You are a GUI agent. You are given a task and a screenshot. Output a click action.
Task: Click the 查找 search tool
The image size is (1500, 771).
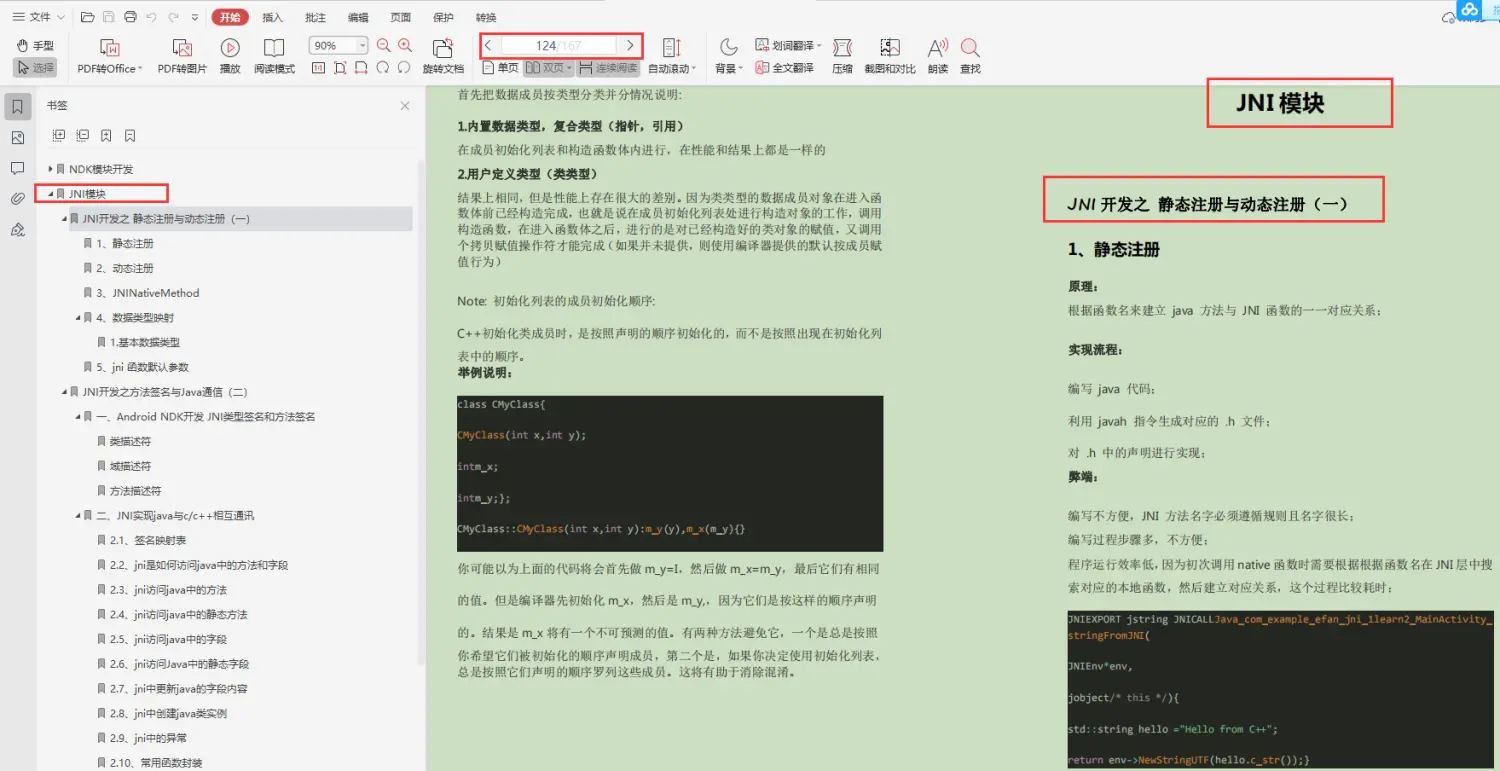[x=970, y=57]
